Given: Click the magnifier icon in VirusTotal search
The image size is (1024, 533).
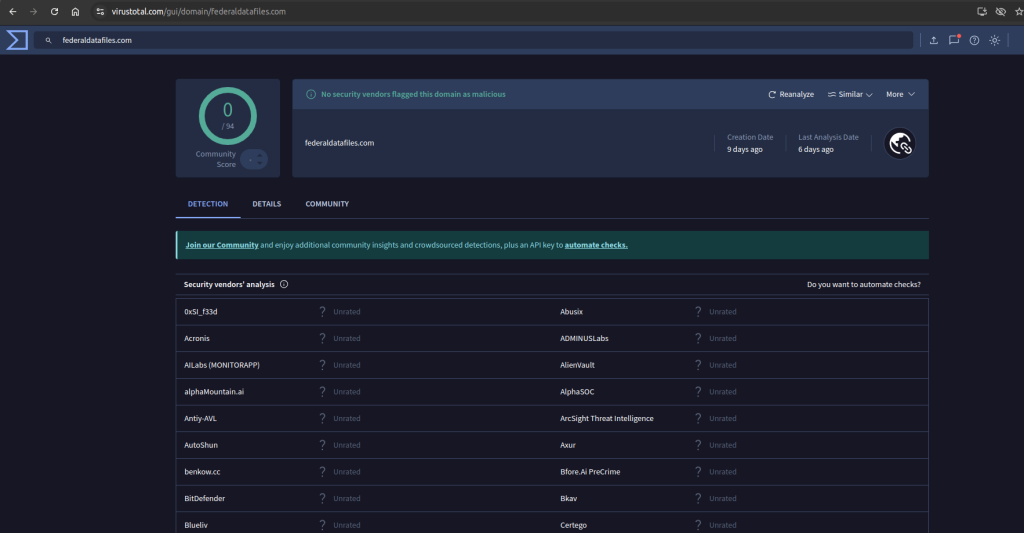Looking at the screenshot, I should click(x=48, y=40).
